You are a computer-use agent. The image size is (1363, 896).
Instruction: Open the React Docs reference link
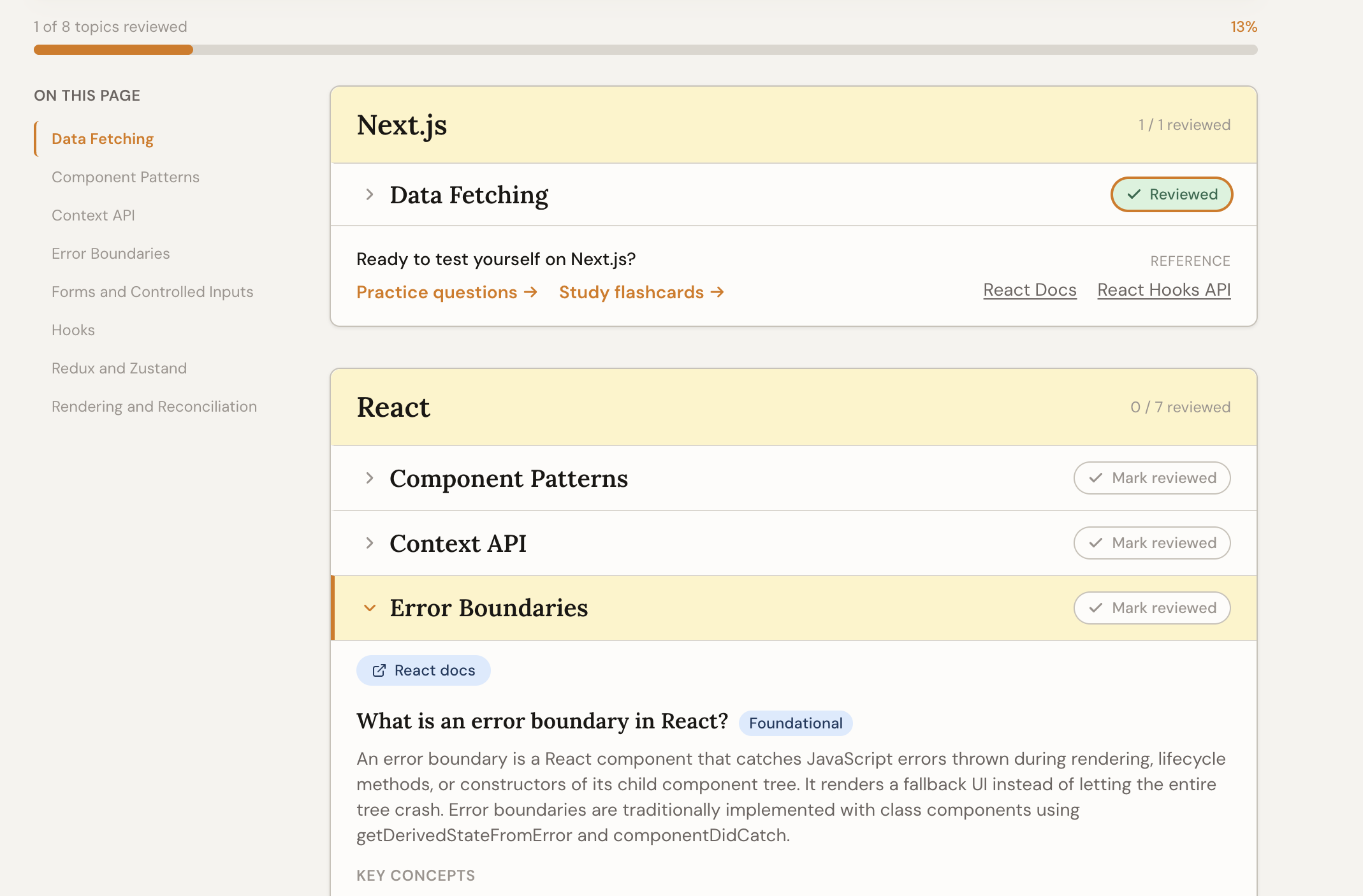(x=1030, y=290)
